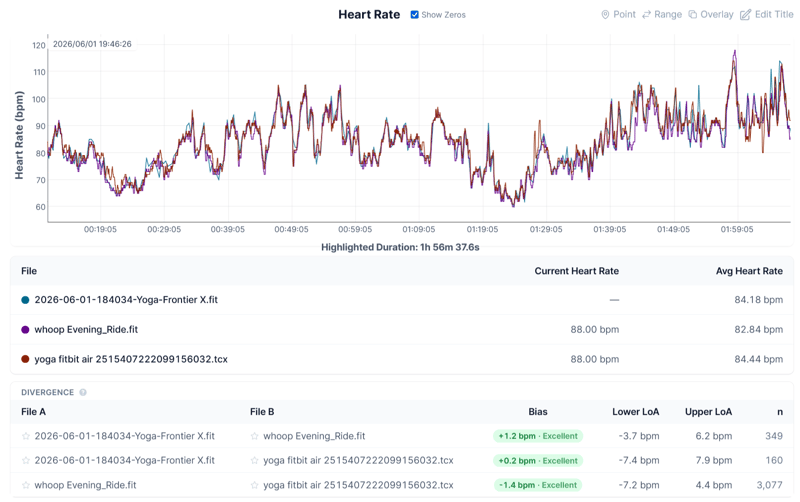Click the DIVERGENCE section heading
The height and width of the screenshot is (502, 800).
pyautogui.click(x=47, y=392)
